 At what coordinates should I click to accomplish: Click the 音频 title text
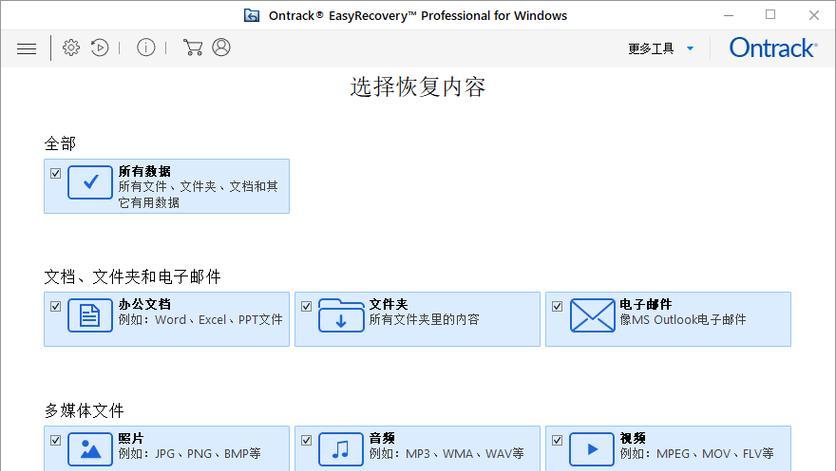[382, 438]
